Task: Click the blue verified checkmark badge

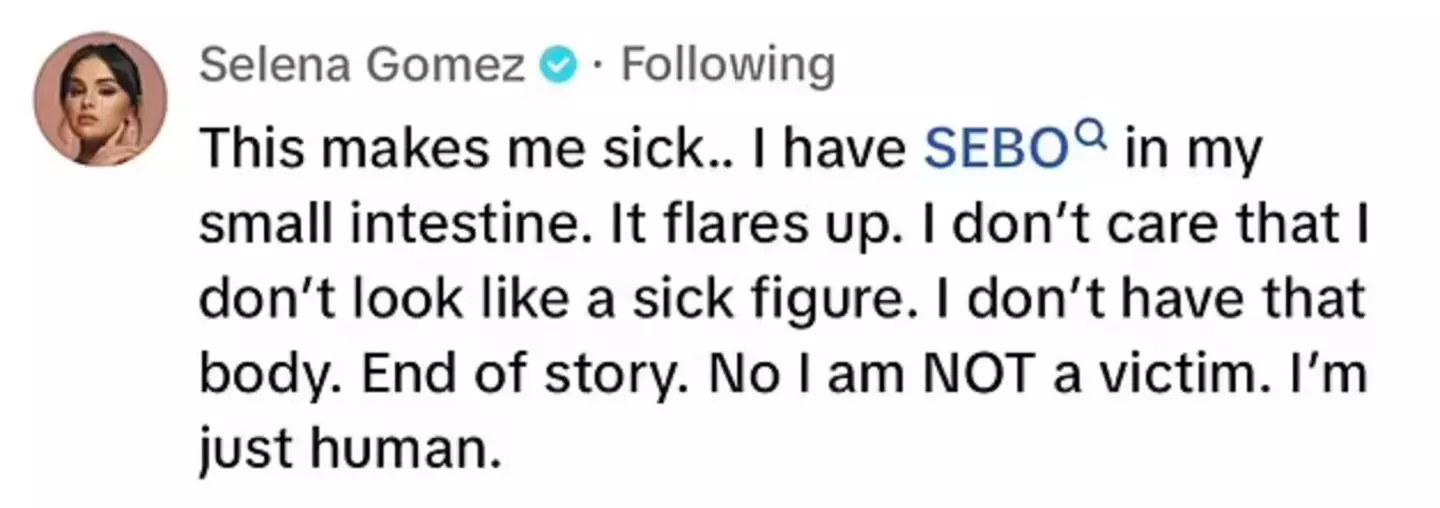Action: point(557,67)
